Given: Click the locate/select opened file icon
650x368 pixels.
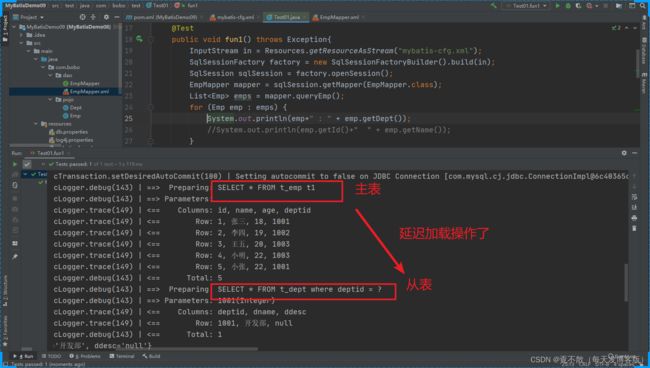Looking at the screenshot, I should (82, 17).
